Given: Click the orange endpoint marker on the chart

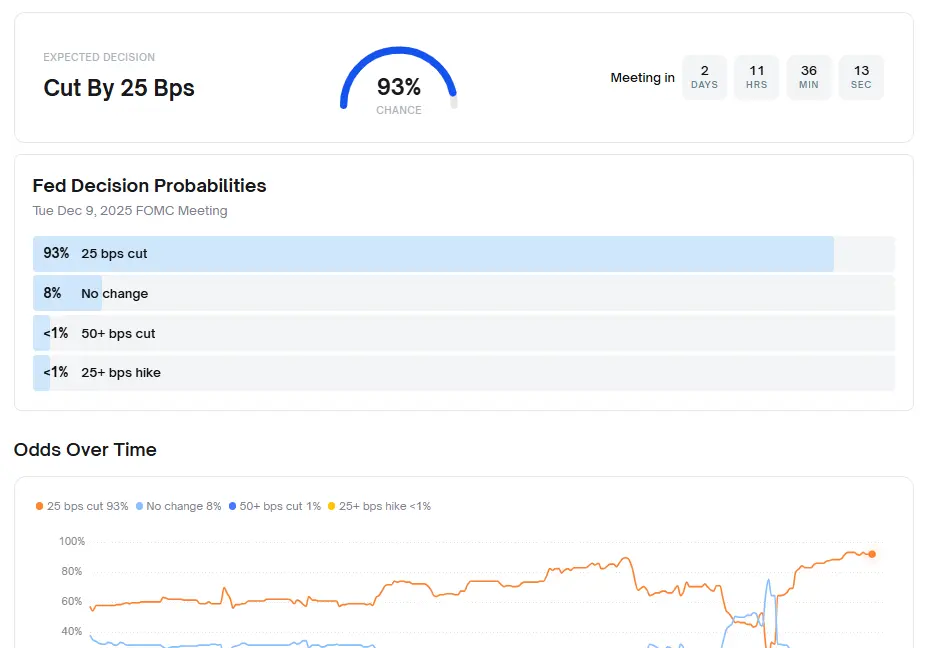Looking at the screenshot, I should (872, 554).
